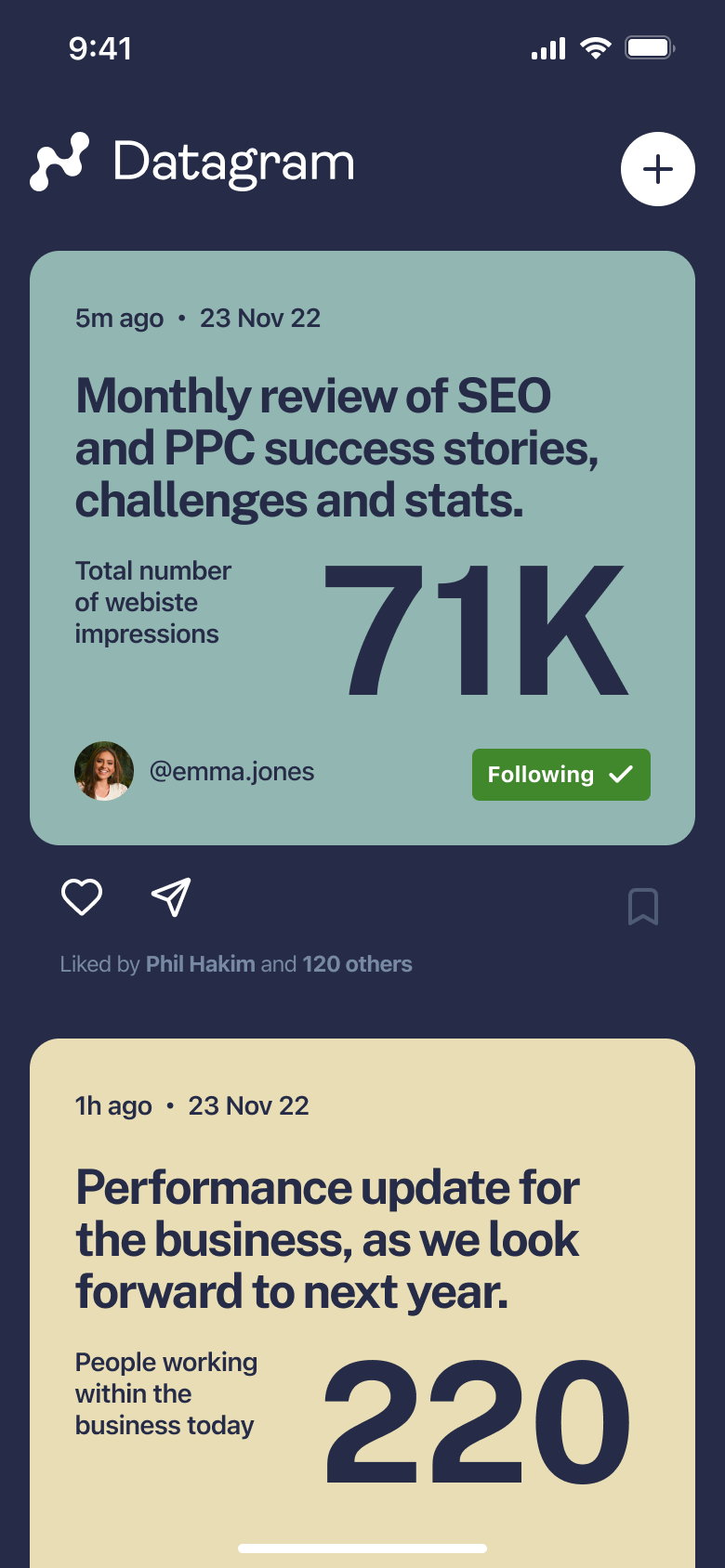View the 120 others who liked
Image resolution: width=725 pixels, height=1568 pixels.
coord(356,963)
